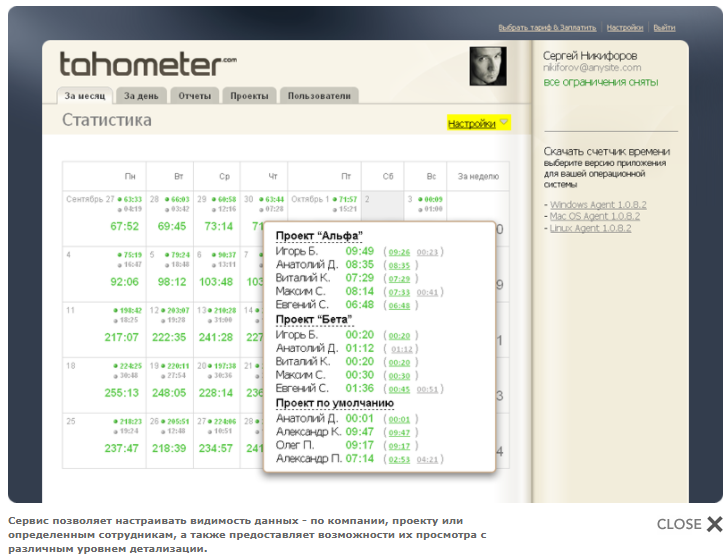The height and width of the screenshot is (557, 726).
Task: Click the user avatar photo
Action: click(x=488, y=66)
